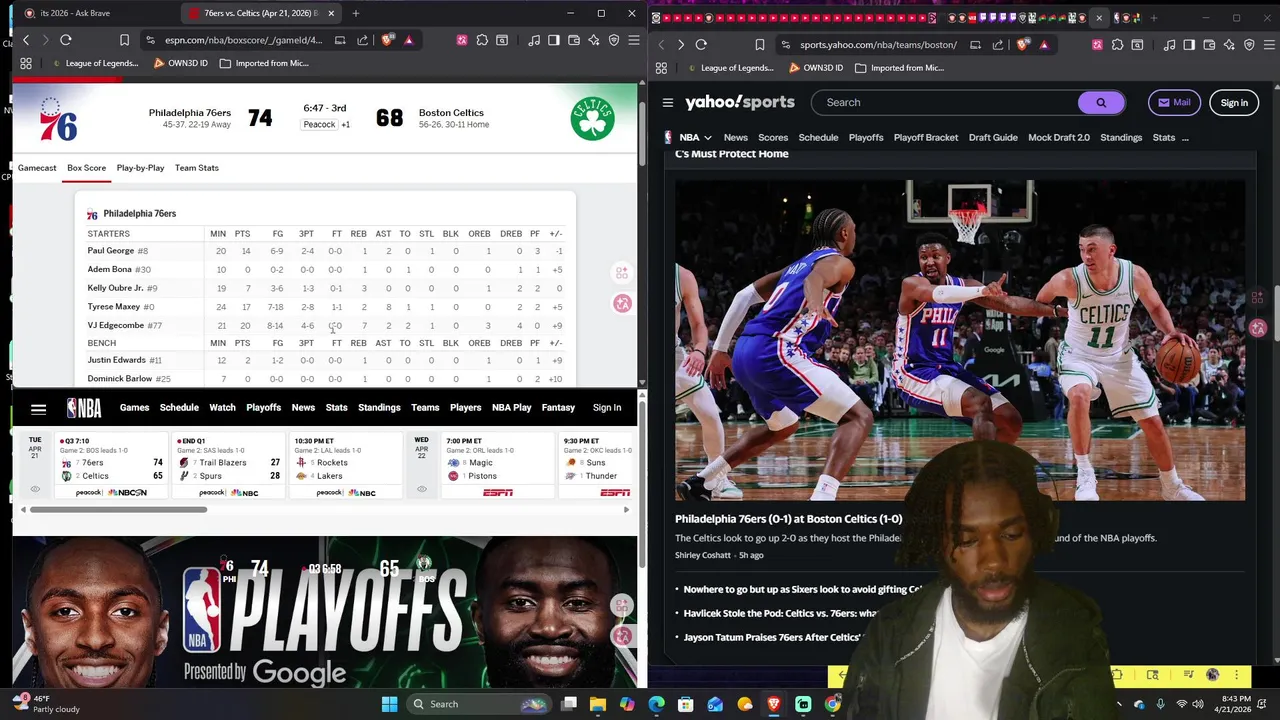Open Paul George player link
Image resolution: width=1280 pixels, height=720 pixels.
tap(111, 251)
